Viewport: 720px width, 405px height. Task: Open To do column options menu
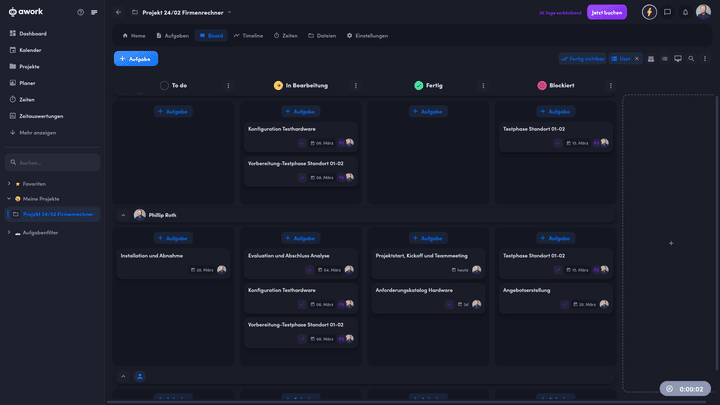point(228,85)
